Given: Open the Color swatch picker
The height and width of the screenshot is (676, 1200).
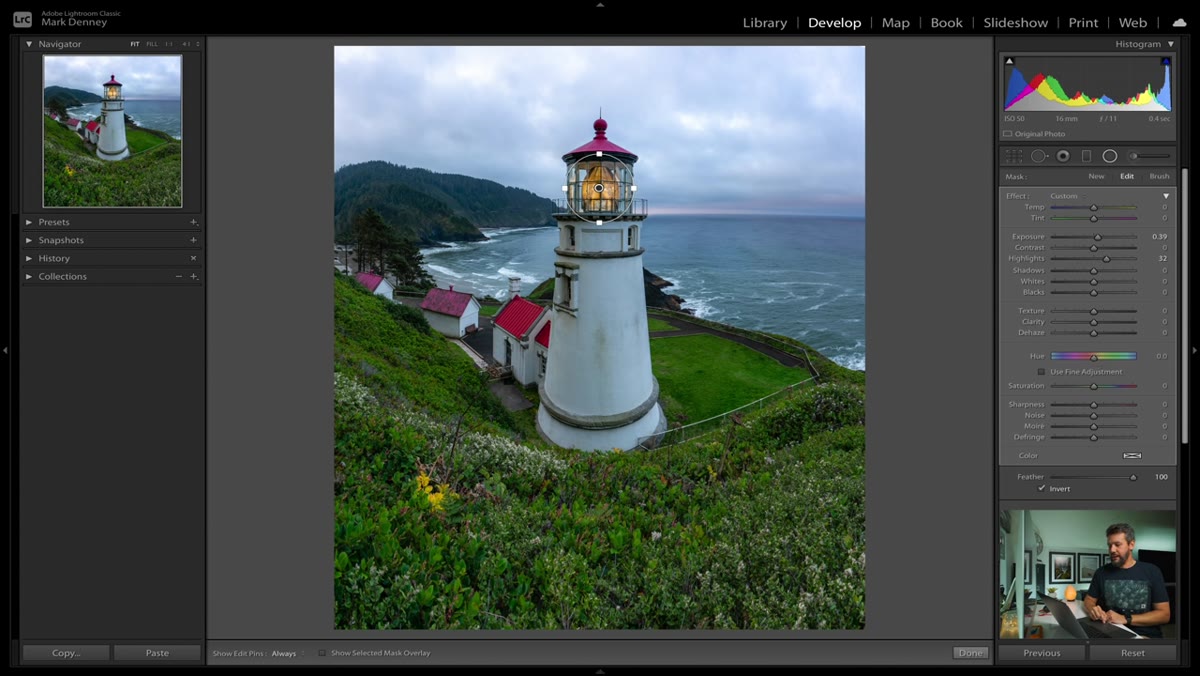Looking at the screenshot, I should pos(1132,456).
